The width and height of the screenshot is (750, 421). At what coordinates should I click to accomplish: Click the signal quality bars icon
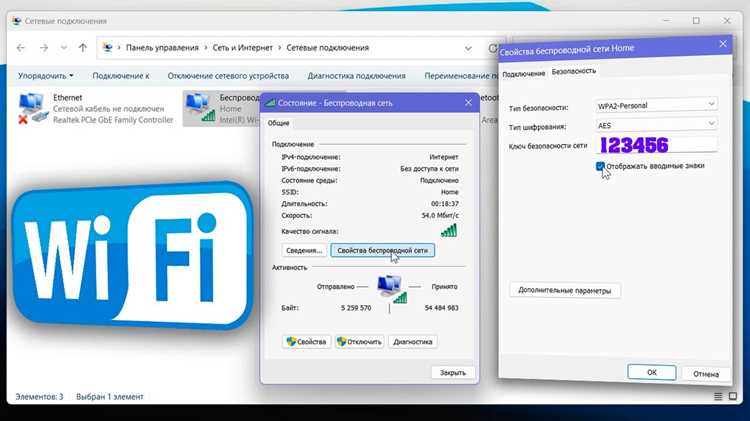coord(449,231)
